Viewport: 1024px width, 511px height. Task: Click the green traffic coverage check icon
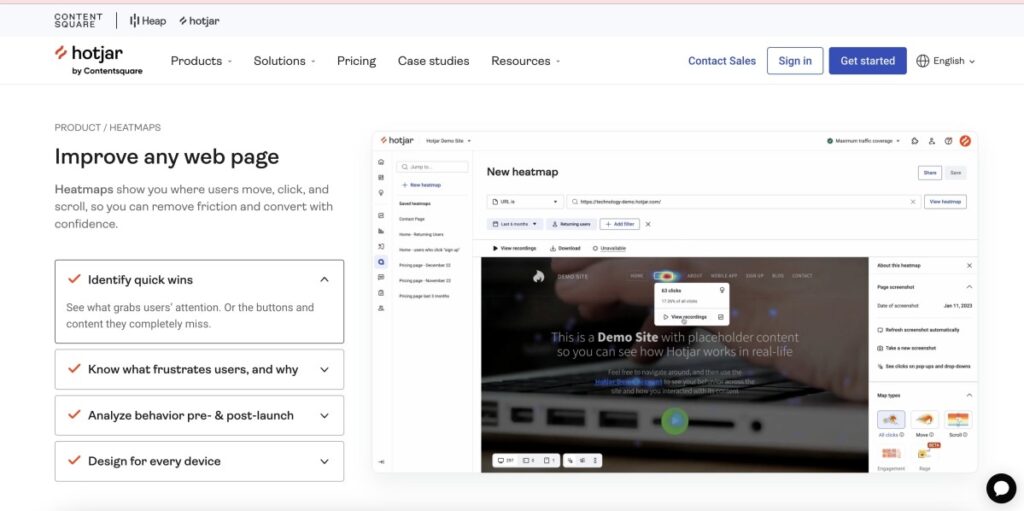click(830, 140)
